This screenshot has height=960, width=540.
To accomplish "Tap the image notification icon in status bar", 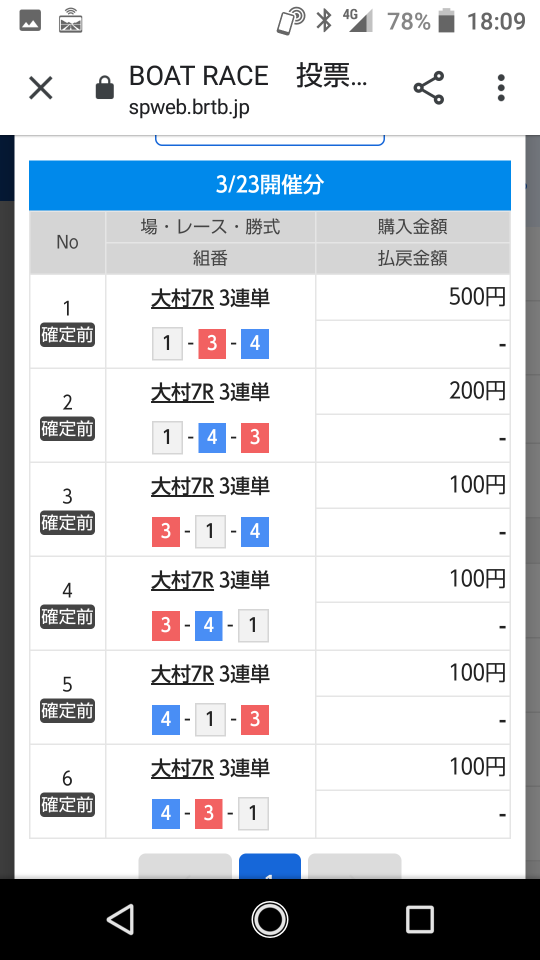I will pyautogui.click(x=30, y=21).
